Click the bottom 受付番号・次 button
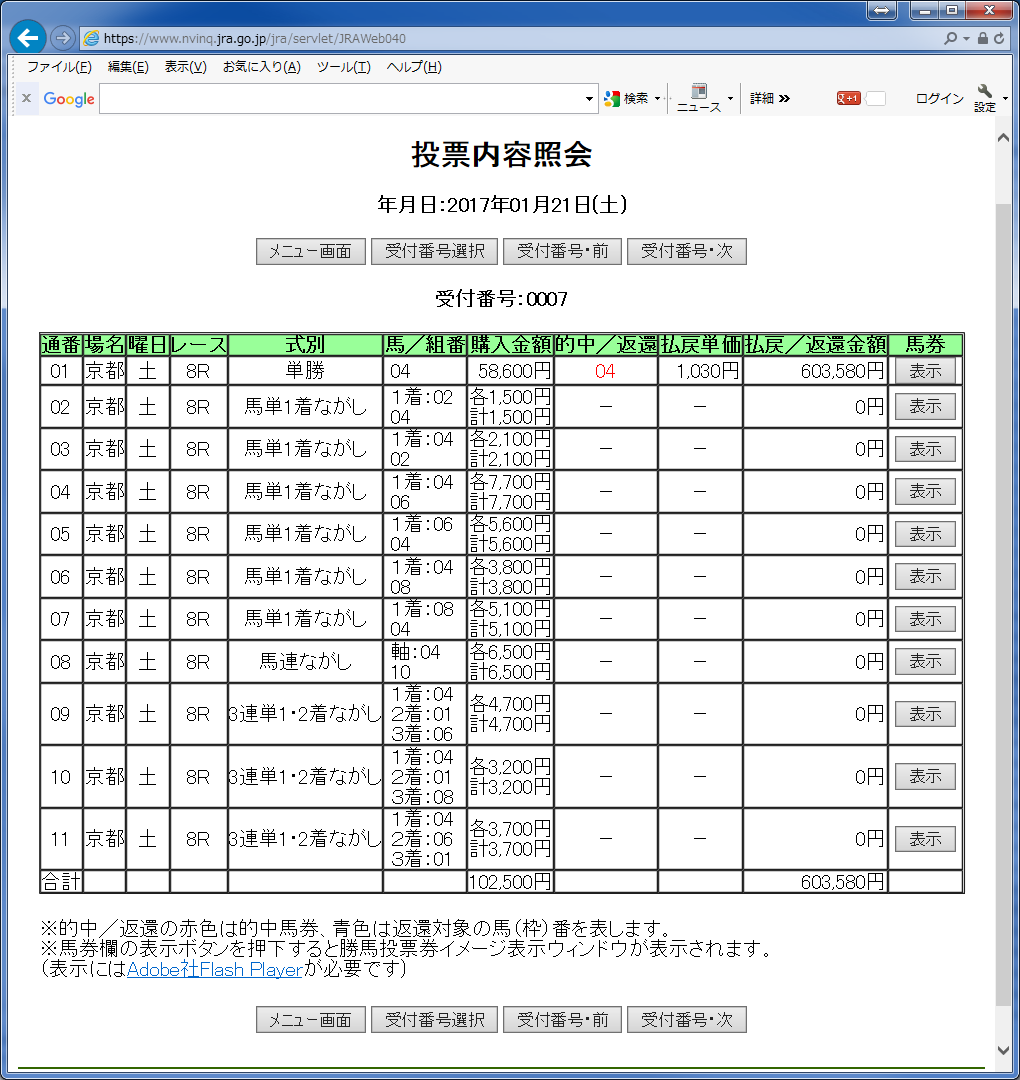The image size is (1020, 1080). (x=687, y=1019)
